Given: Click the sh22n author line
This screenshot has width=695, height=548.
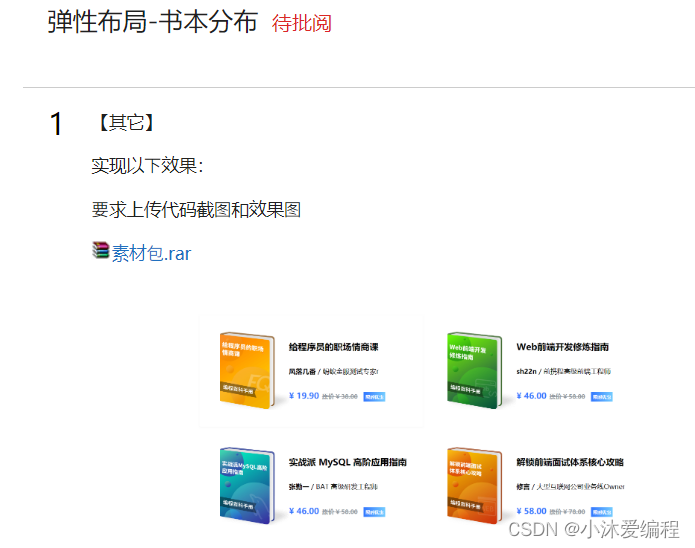Looking at the screenshot, I should pyautogui.click(x=563, y=371).
